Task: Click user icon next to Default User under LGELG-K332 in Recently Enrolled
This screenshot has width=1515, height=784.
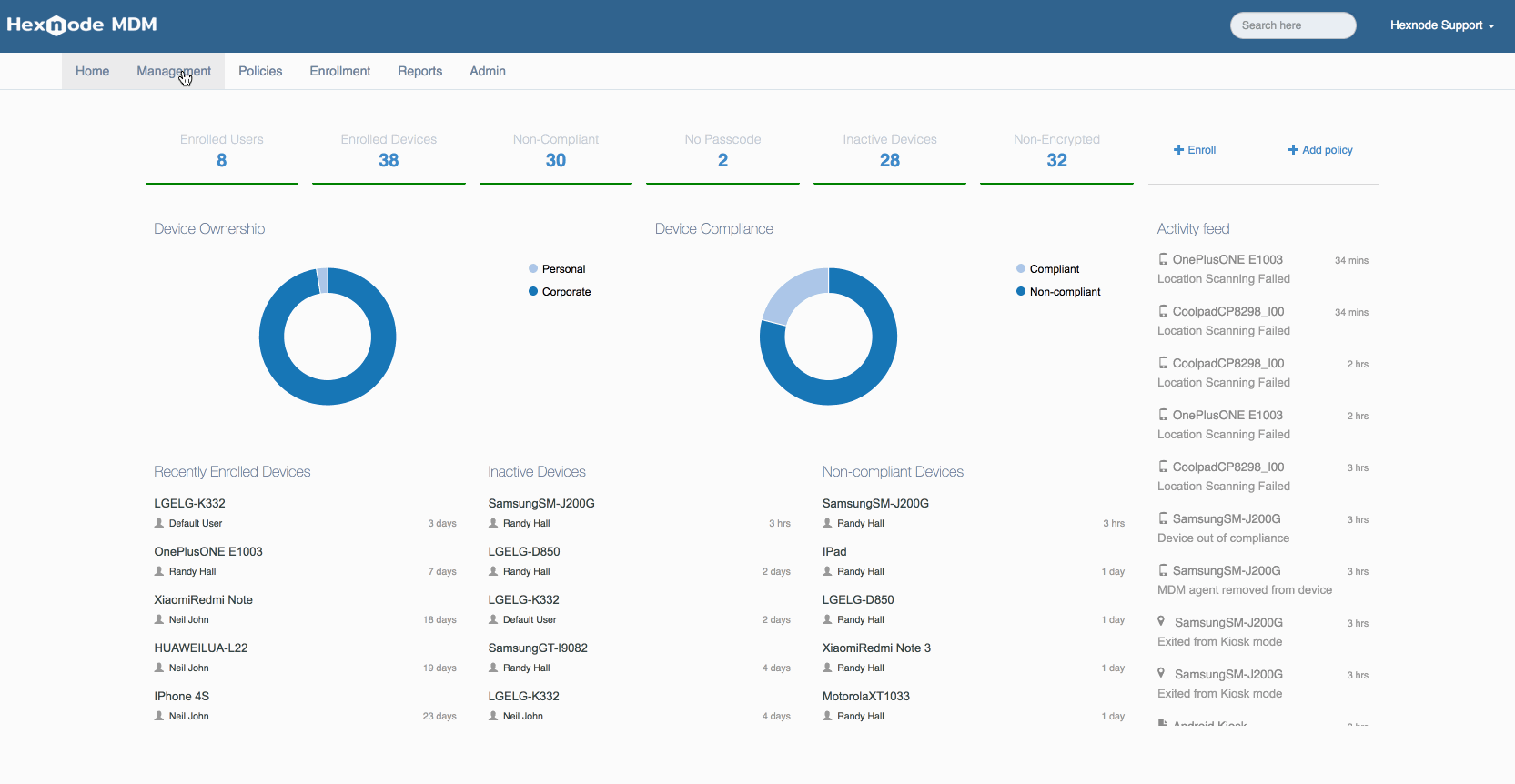Action: pos(159,523)
